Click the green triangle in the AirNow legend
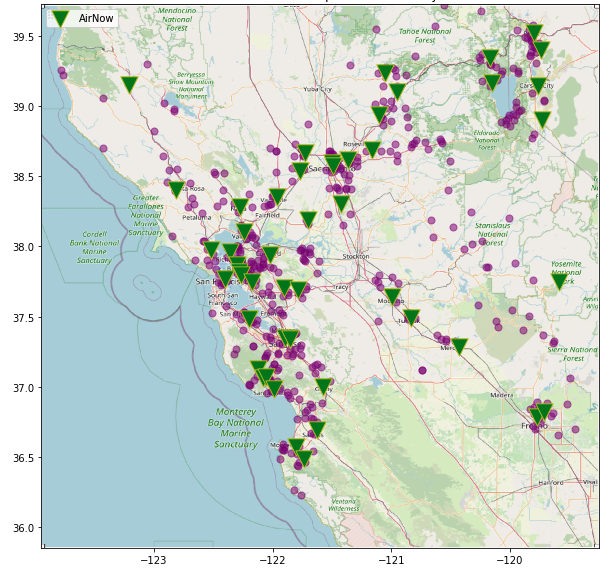This screenshot has width=609, height=572. 60,18
